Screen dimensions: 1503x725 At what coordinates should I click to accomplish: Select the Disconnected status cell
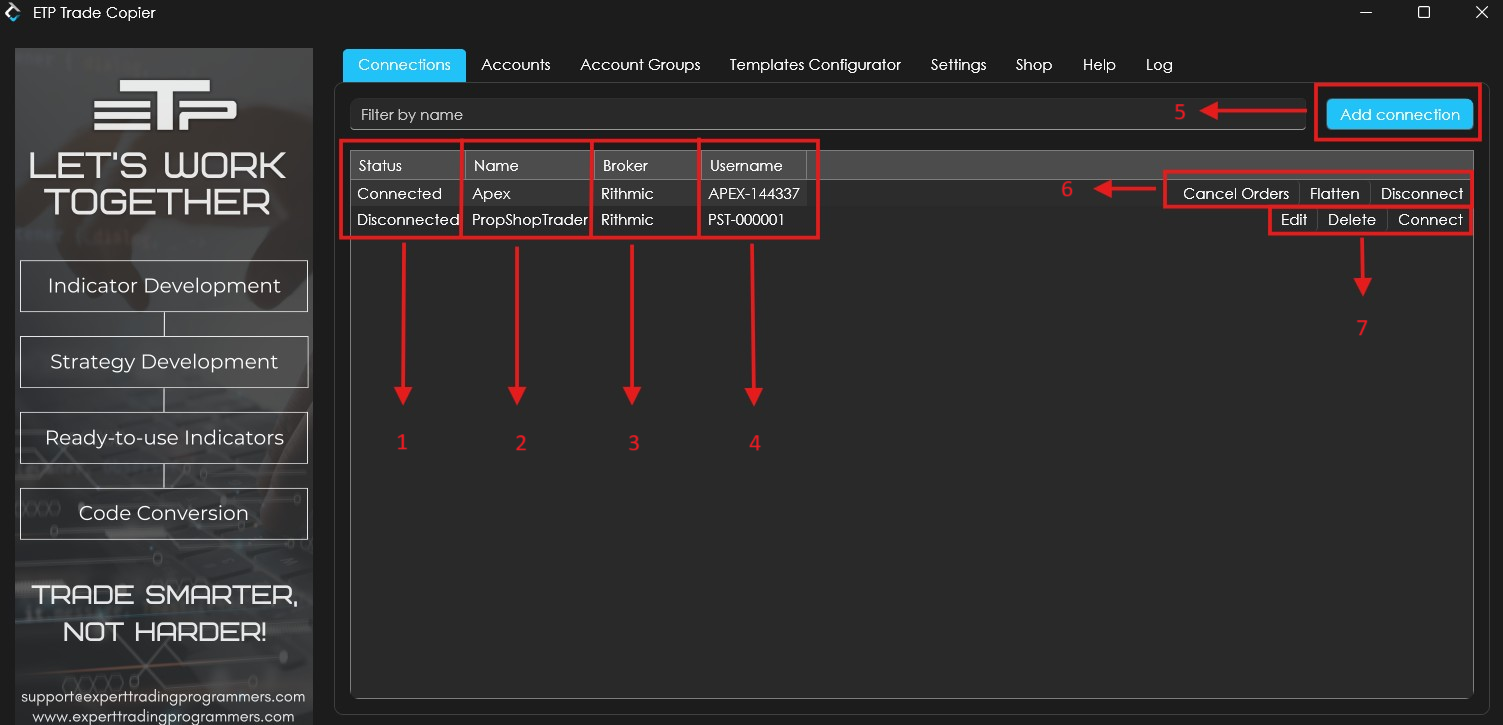coord(407,220)
